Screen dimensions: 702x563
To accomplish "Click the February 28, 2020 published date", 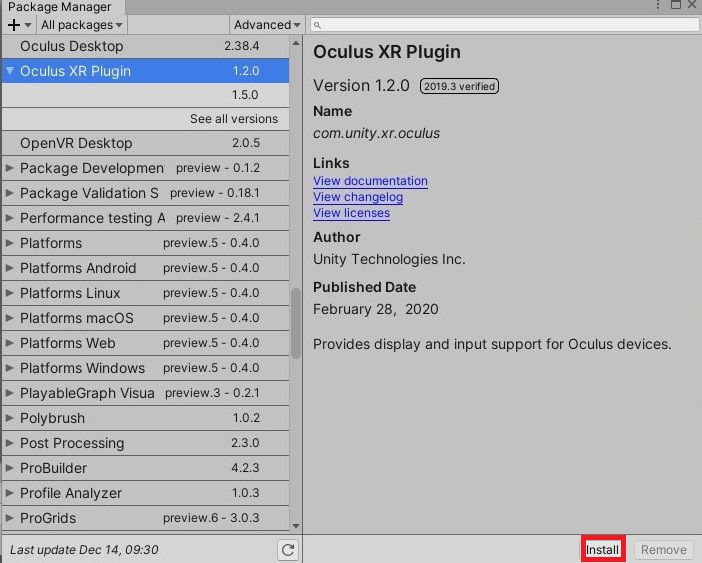I will pyautogui.click(x=376, y=309).
